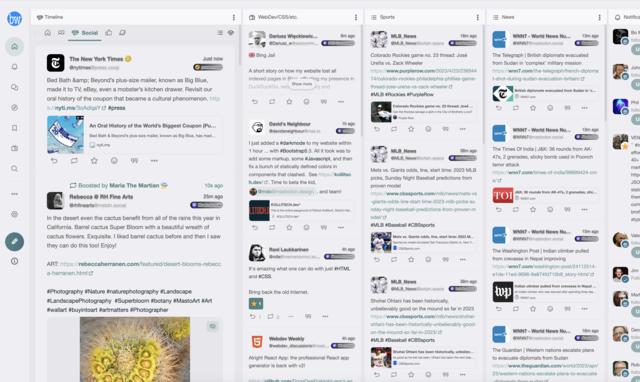Viewport: 640px width, 382px height.
Task: Switch to the house icon timeline tab
Action: [x=48, y=33]
